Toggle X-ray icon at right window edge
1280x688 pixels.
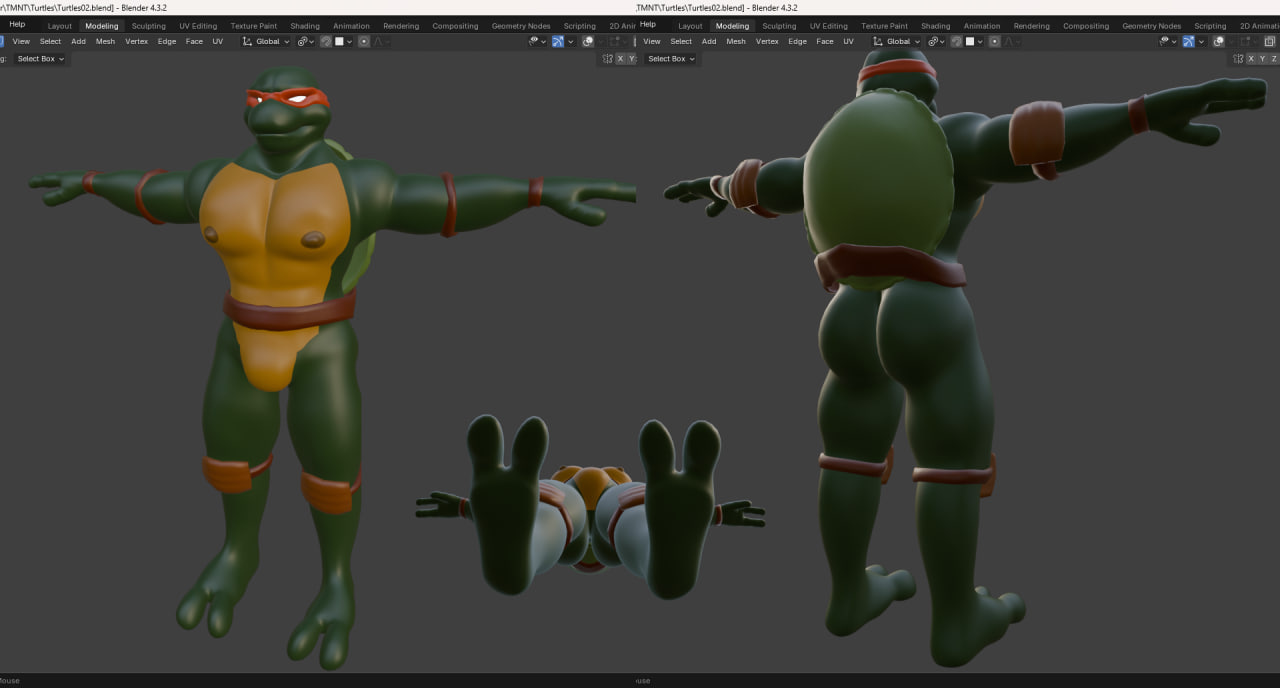click(x=1269, y=41)
